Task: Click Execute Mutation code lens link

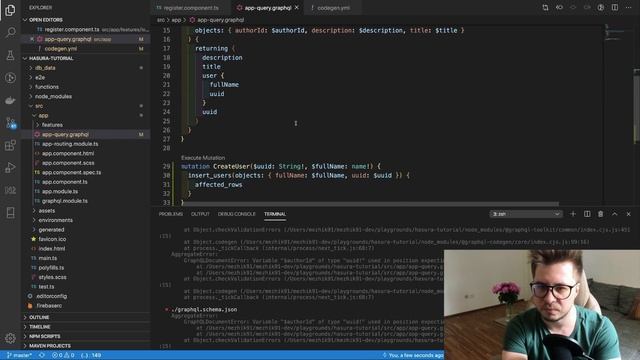Action: [203, 158]
